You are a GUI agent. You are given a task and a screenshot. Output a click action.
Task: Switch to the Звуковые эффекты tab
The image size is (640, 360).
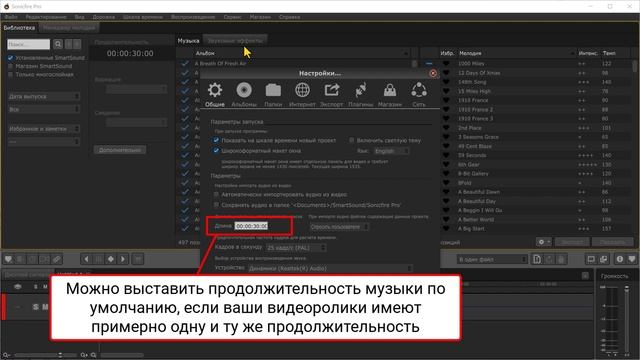(x=235, y=41)
